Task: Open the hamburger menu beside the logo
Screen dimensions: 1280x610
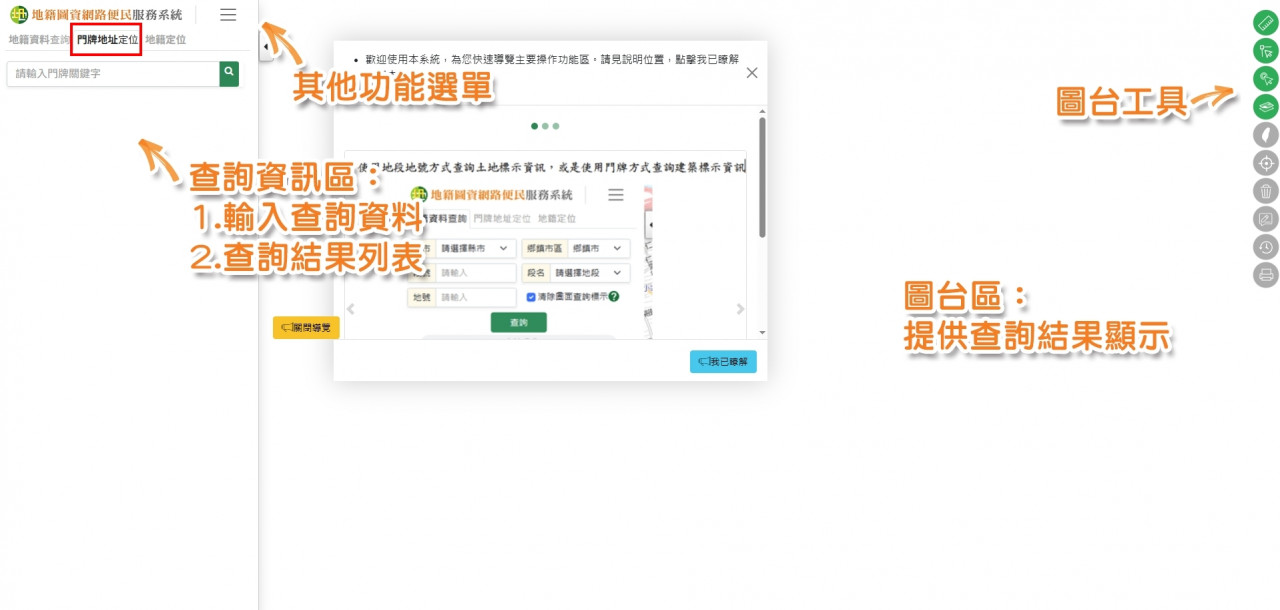Action: [x=228, y=15]
